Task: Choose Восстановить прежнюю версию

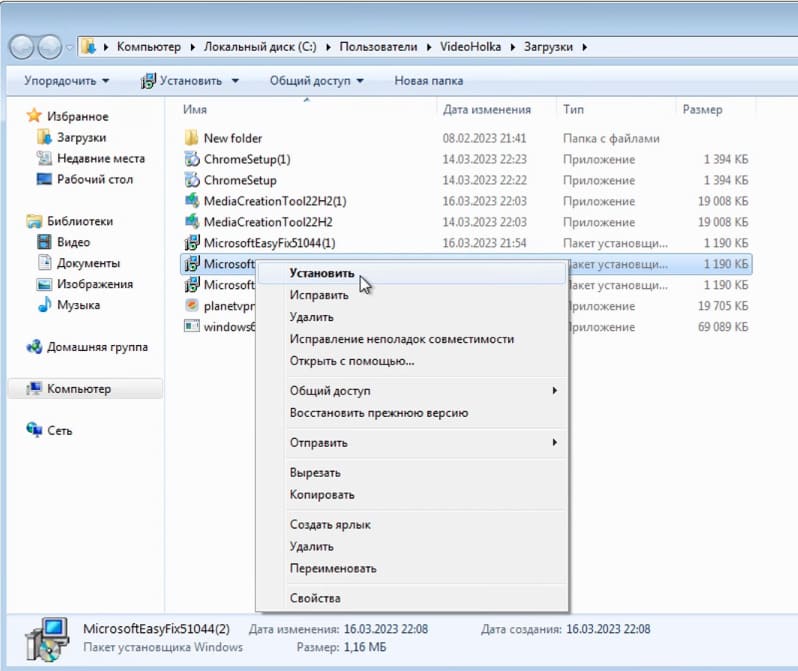Action: [413, 412]
